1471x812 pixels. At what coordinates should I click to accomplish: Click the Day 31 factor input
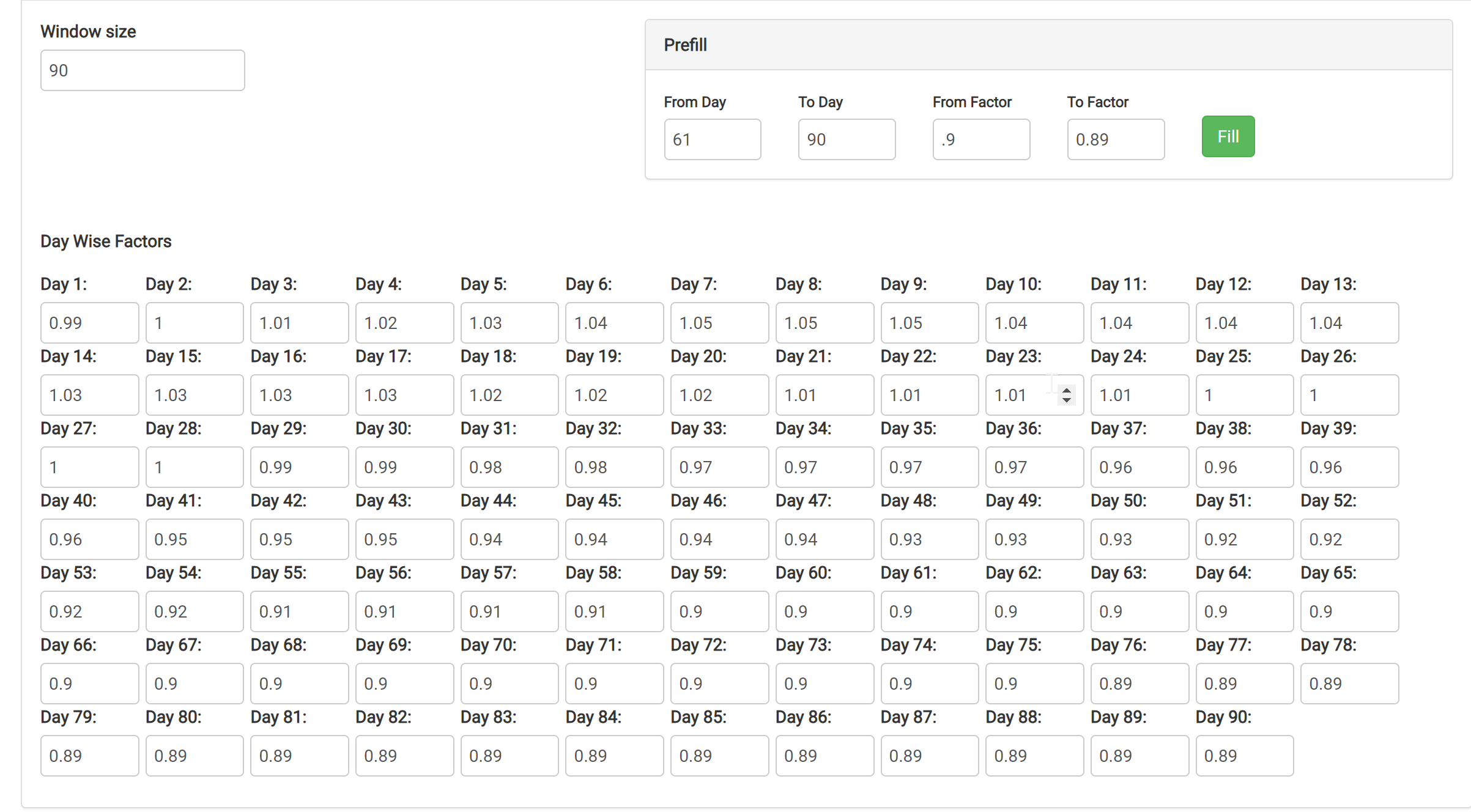[x=509, y=467]
